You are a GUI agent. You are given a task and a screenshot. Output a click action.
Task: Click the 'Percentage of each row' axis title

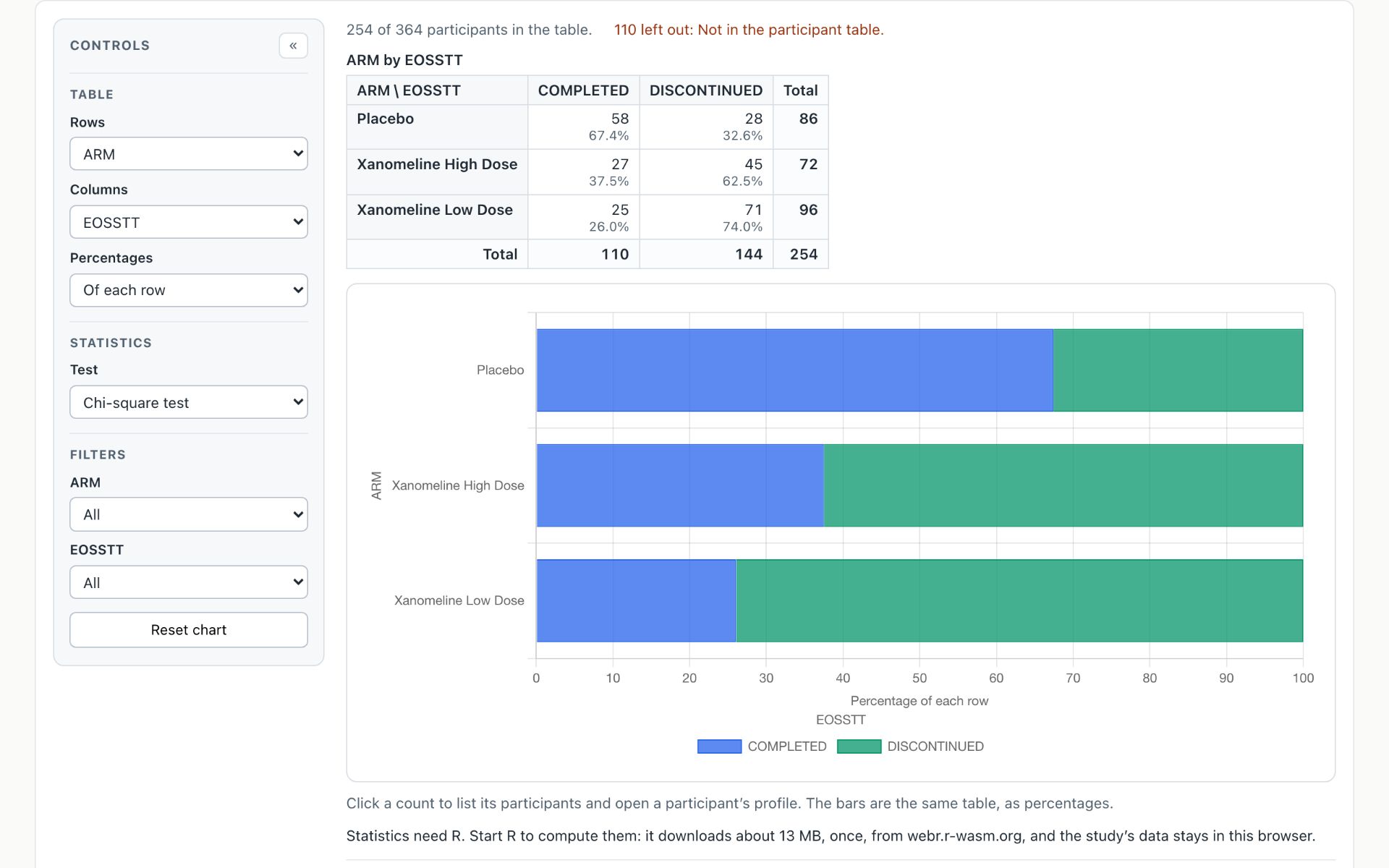click(x=919, y=701)
